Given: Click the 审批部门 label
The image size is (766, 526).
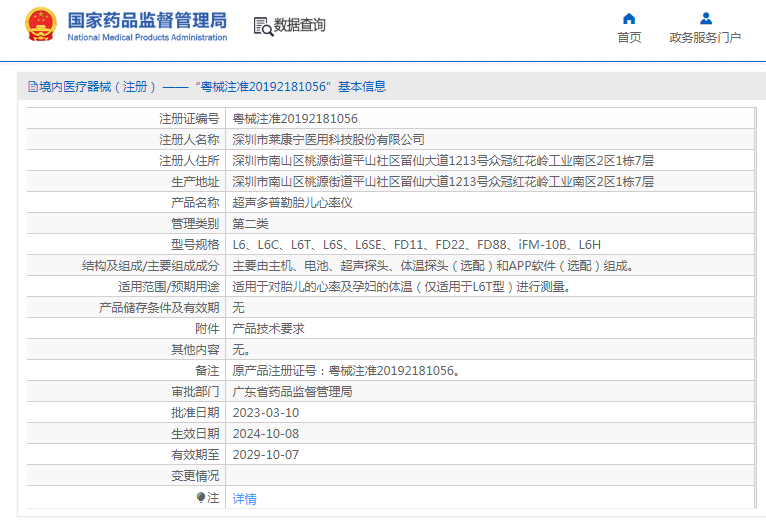Looking at the screenshot, I should point(195,392).
